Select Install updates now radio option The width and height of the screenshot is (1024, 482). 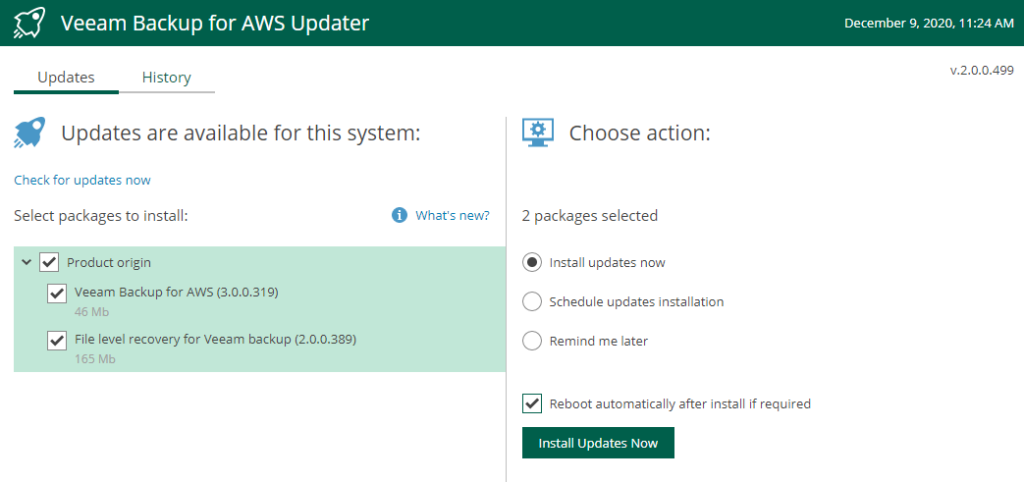[532, 263]
